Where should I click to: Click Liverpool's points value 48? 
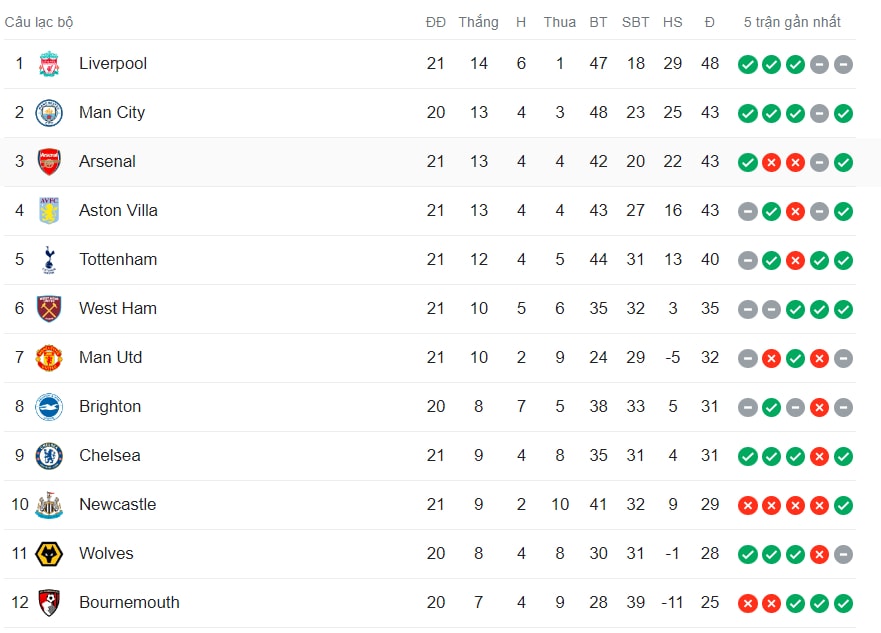(710, 63)
